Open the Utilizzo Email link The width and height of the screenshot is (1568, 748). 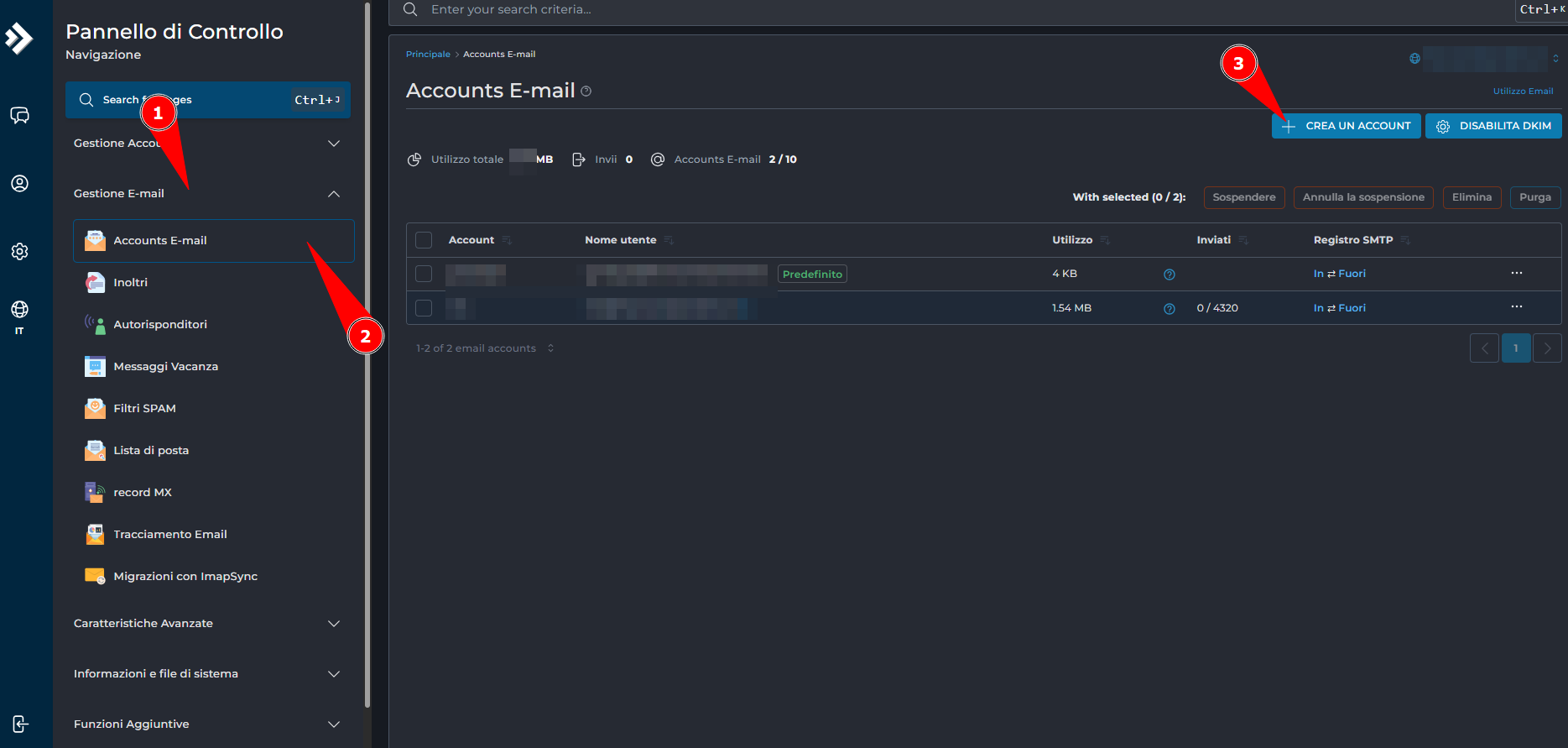click(x=1523, y=91)
